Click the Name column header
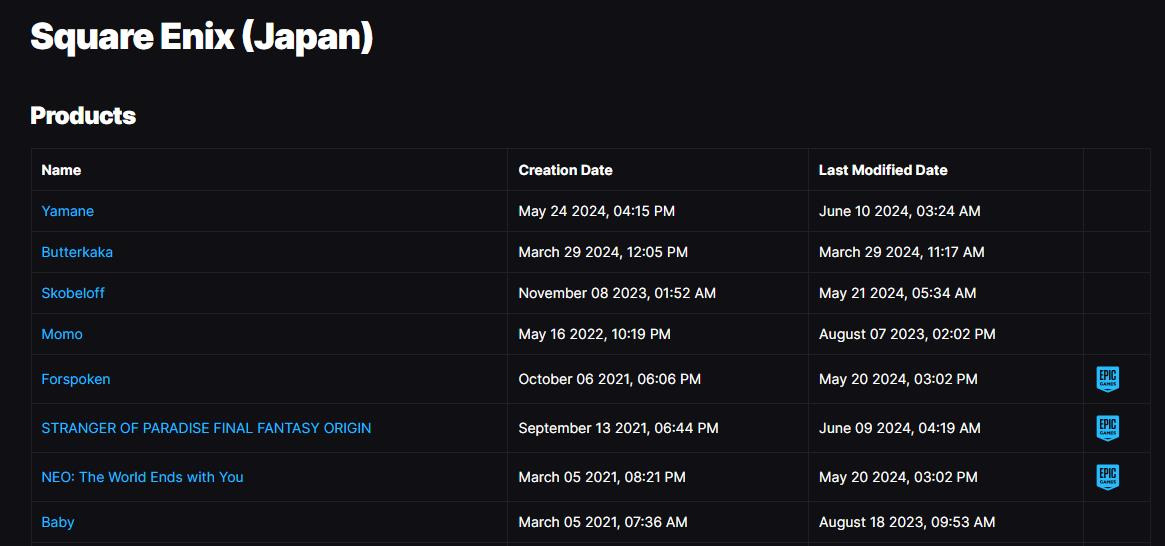The height and width of the screenshot is (546, 1165). pos(61,170)
